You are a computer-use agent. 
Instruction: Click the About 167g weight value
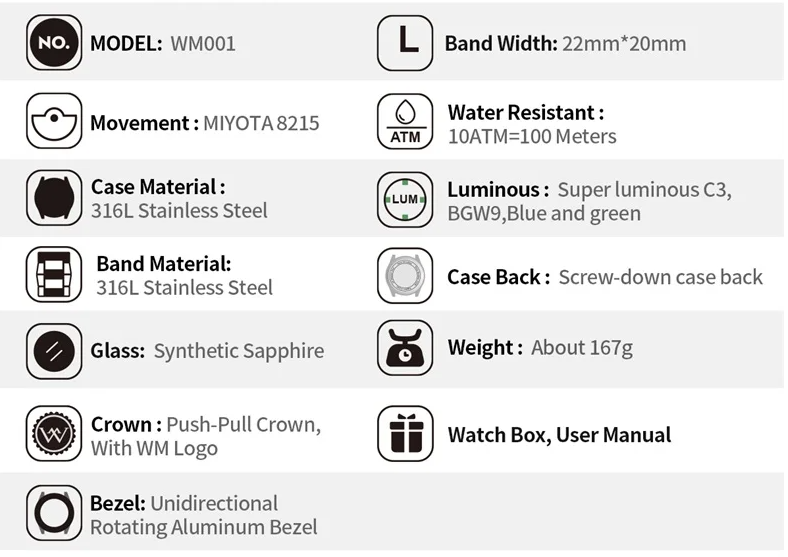582,348
